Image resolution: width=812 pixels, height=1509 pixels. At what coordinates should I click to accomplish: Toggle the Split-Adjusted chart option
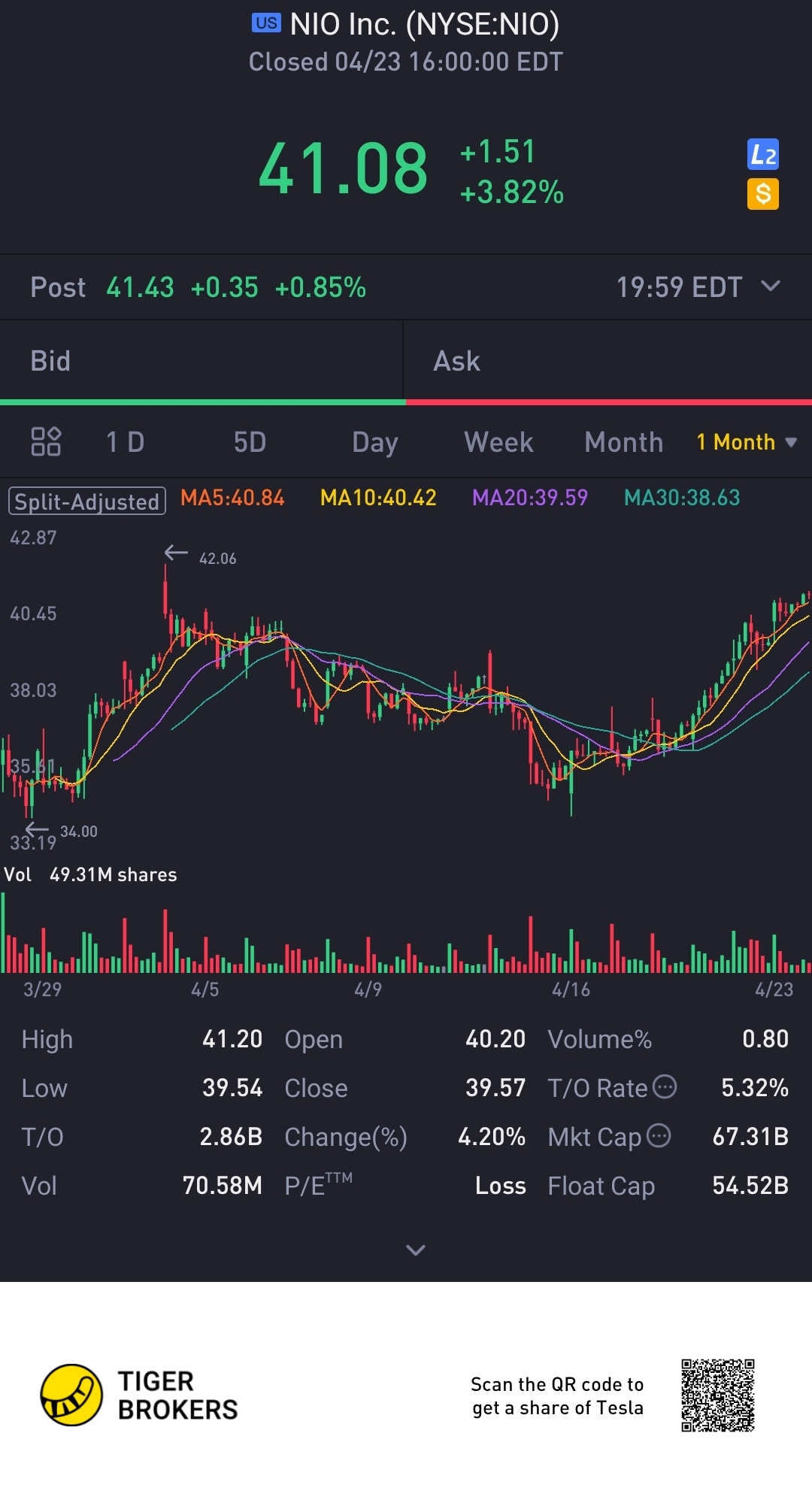coord(87,501)
